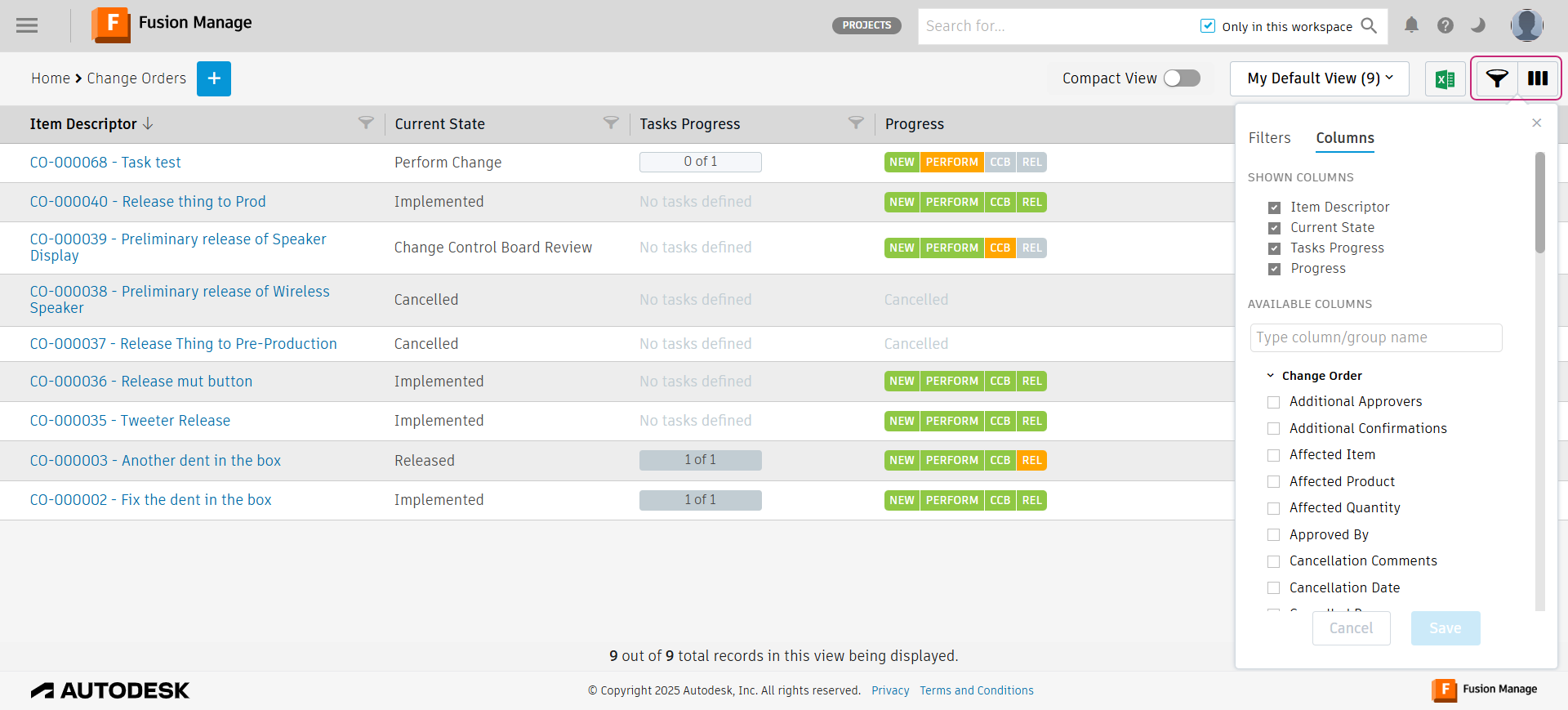Open the filter funnel panel button

pos(1497,78)
